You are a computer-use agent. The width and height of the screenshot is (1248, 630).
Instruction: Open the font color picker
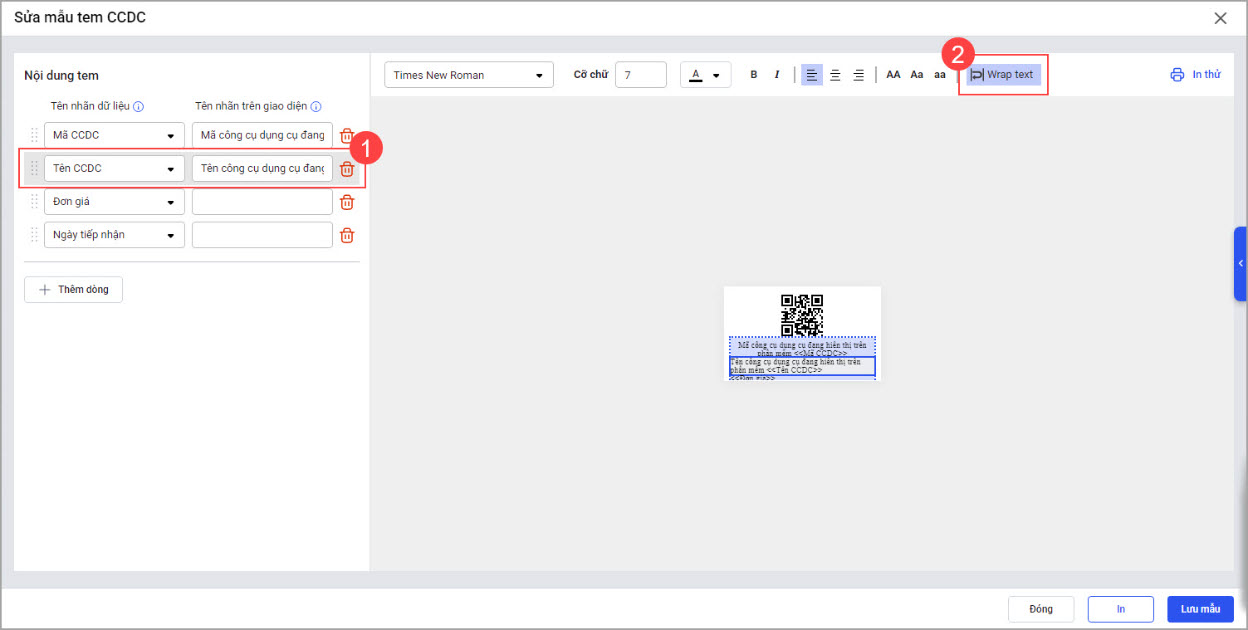[x=705, y=75]
